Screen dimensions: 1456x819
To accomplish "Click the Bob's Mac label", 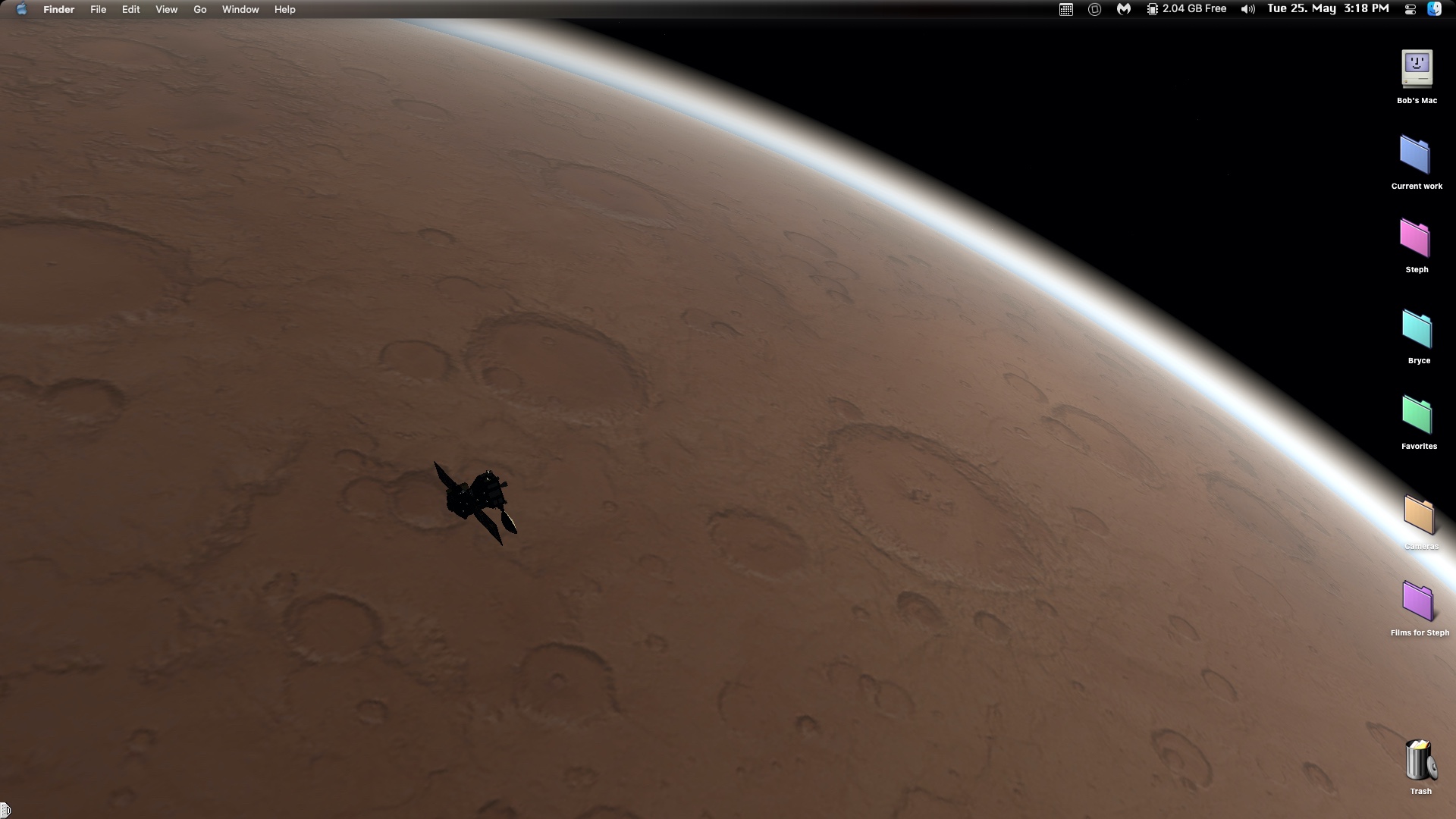I will [x=1417, y=100].
